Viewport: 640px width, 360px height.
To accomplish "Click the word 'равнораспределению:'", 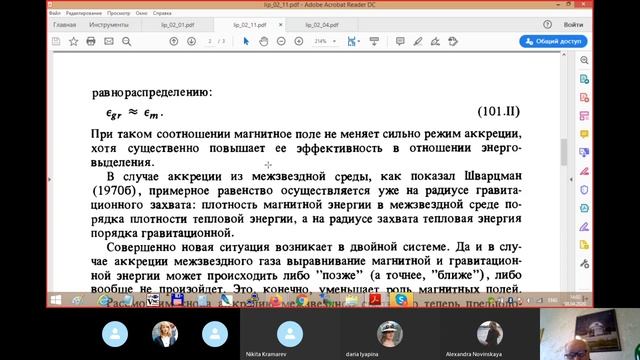I will [x=152, y=92].
